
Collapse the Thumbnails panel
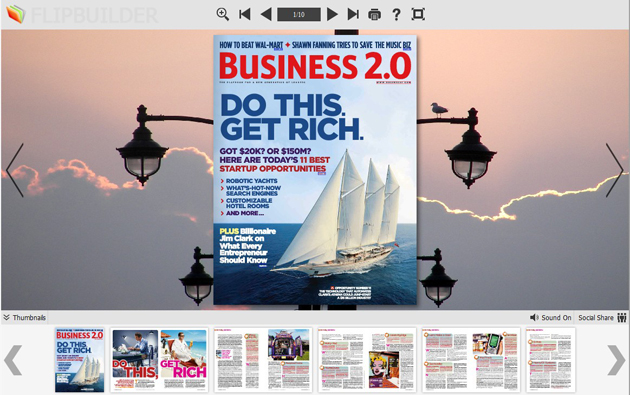[x=25, y=317]
